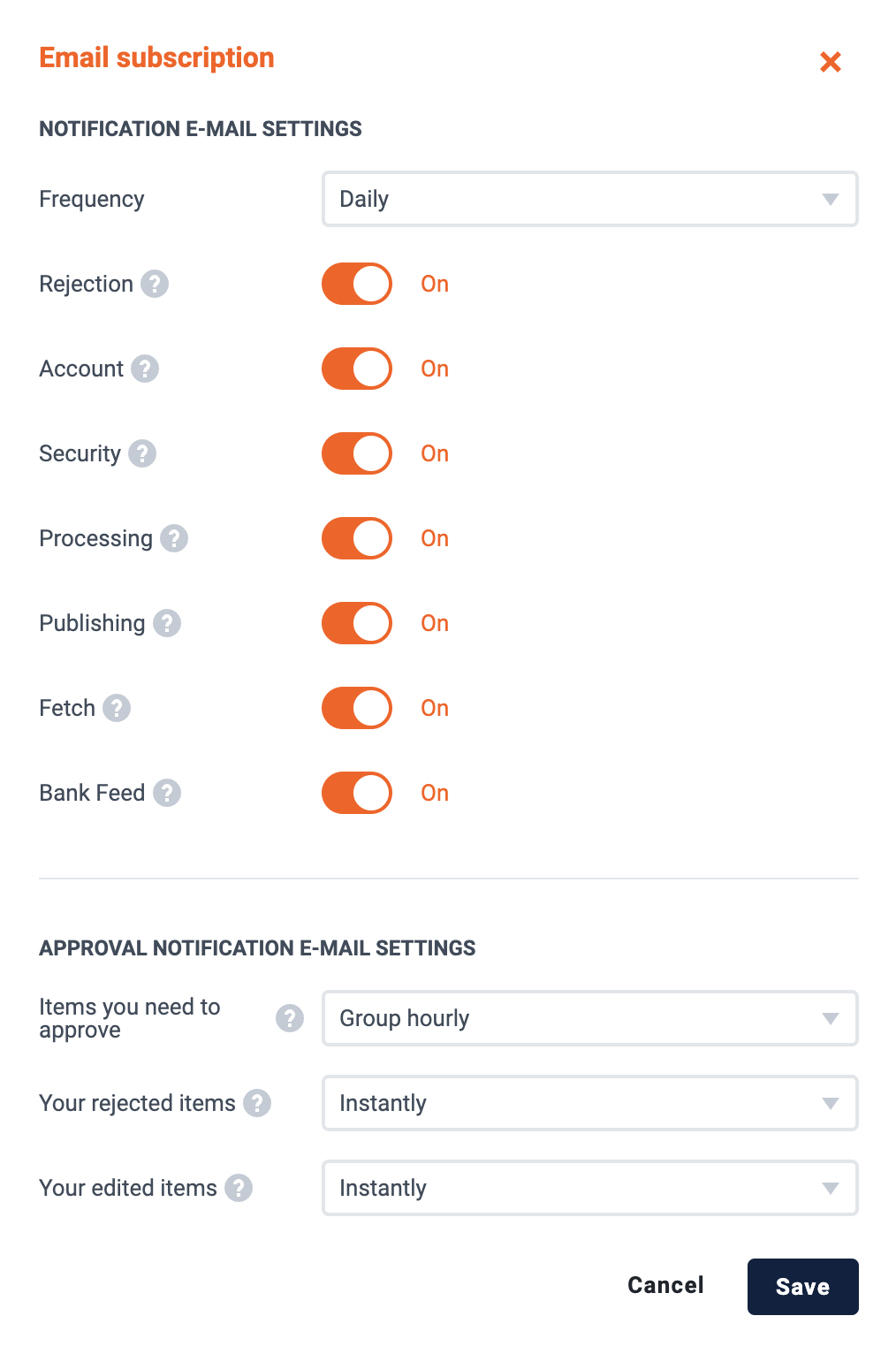Show help for Items you need to approve
Image resolution: width=896 pixels, height=1354 pixels.
[x=290, y=1018]
